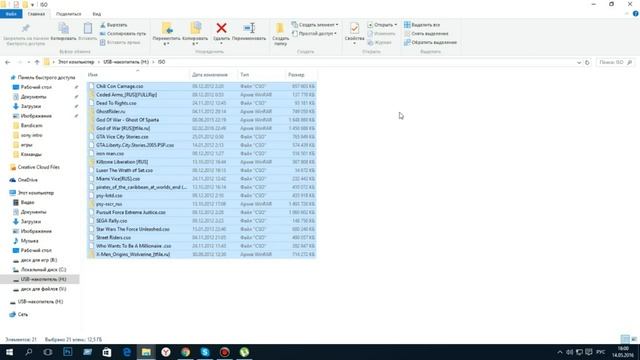Switch to the Home ribbon tab
This screenshot has height=360, width=640.
36,14
